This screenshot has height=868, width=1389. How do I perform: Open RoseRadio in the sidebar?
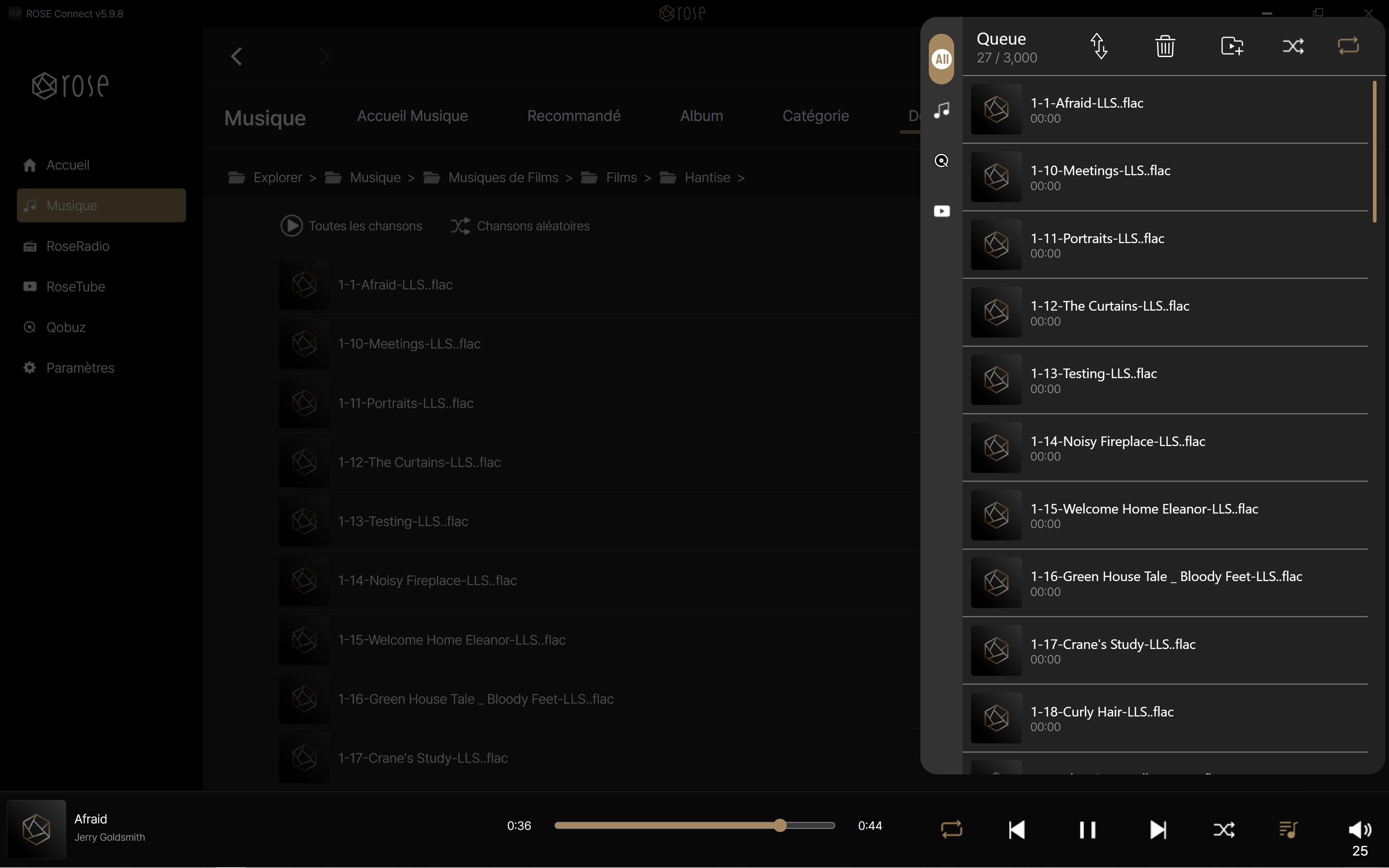(x=101, y=246)
